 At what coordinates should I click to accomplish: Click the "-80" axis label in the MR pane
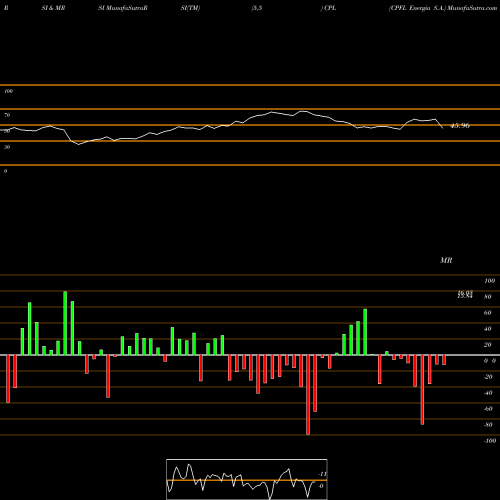click(x=488, y=425)
